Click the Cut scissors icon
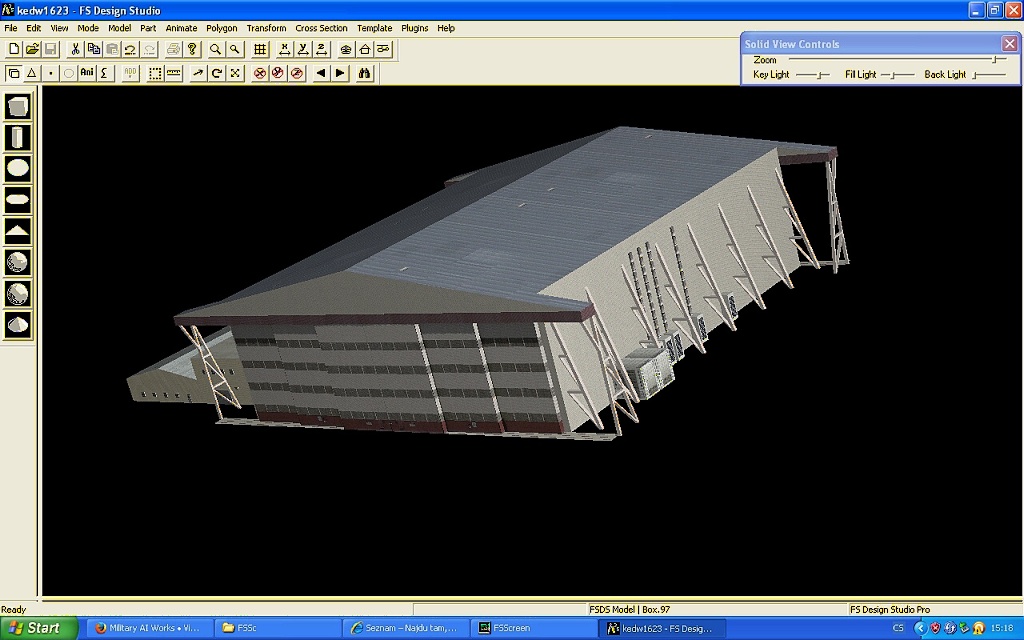Screen dimensions: 1024x640 [x=74, y=49]
